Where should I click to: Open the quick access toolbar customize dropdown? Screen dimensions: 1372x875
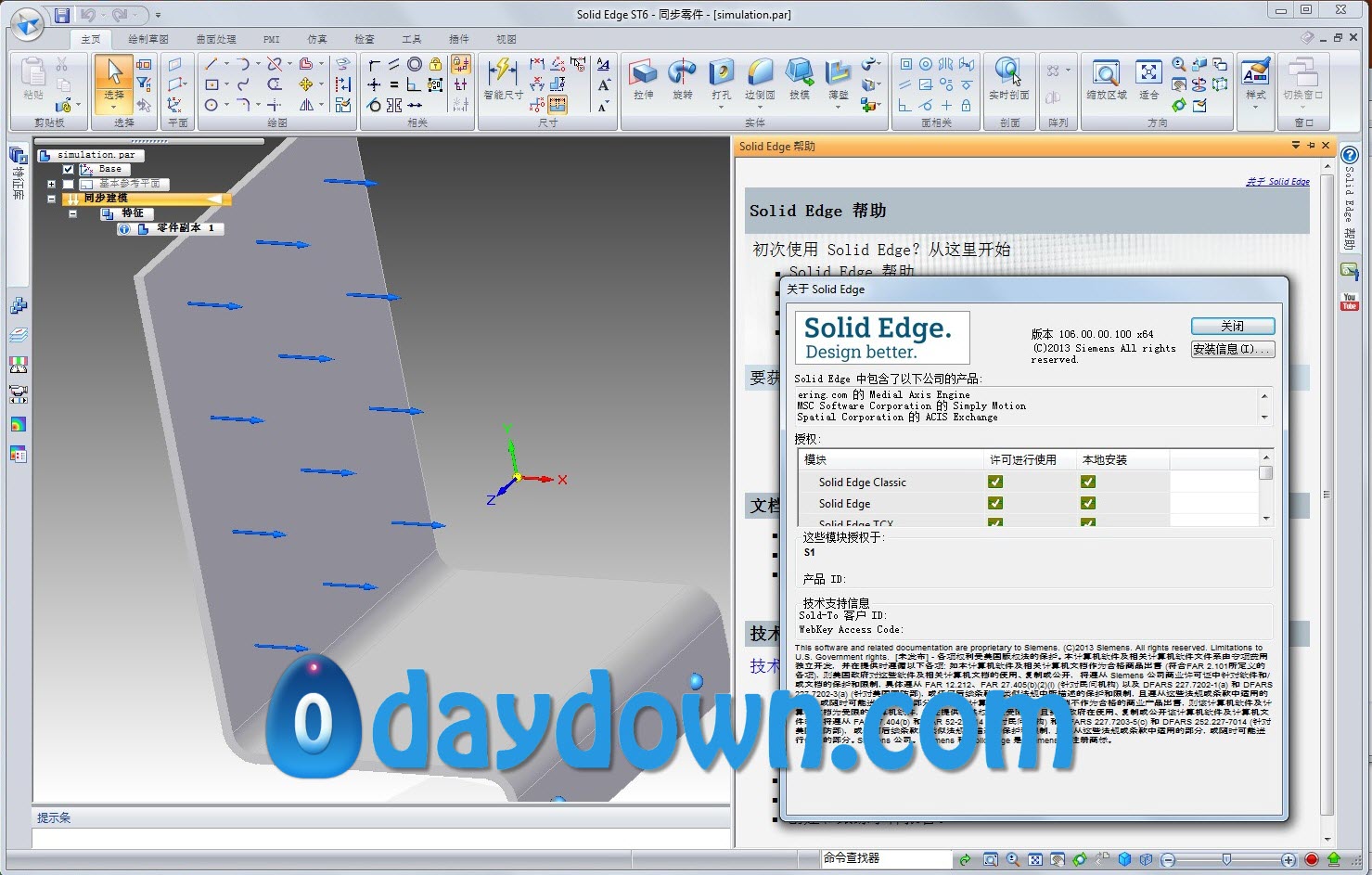click(159, 16)
